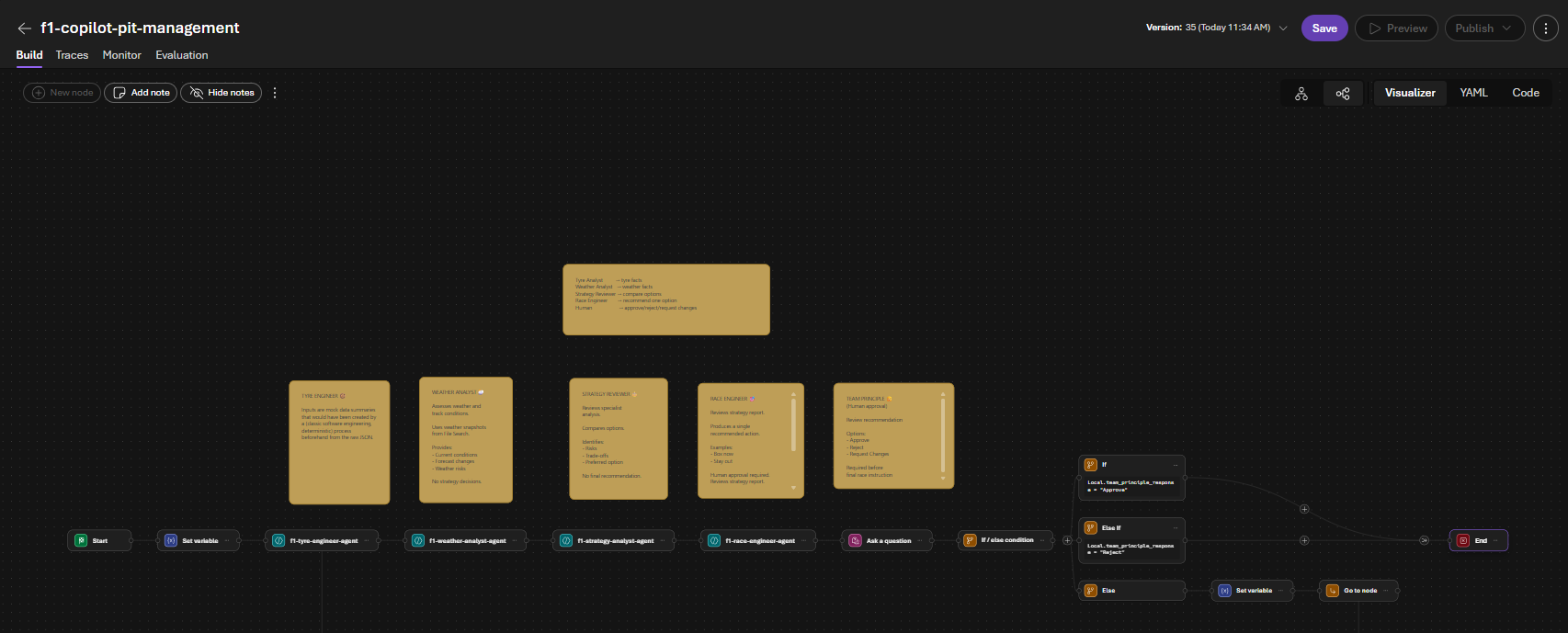
Task: Add a branch via plus after If / else condition
Action: click(x=1067, y=540)
